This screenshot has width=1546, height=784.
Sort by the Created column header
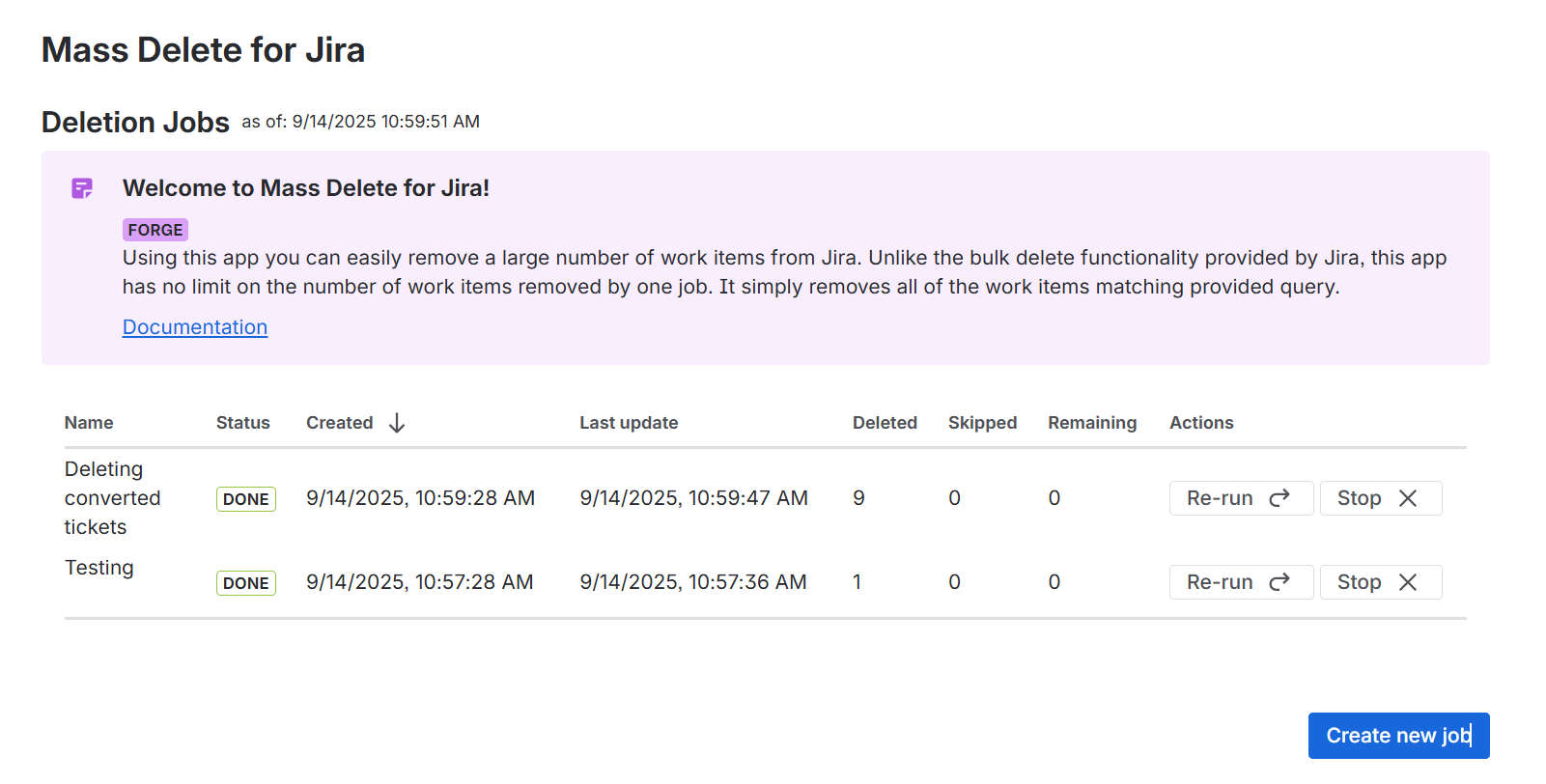(340, 423)
